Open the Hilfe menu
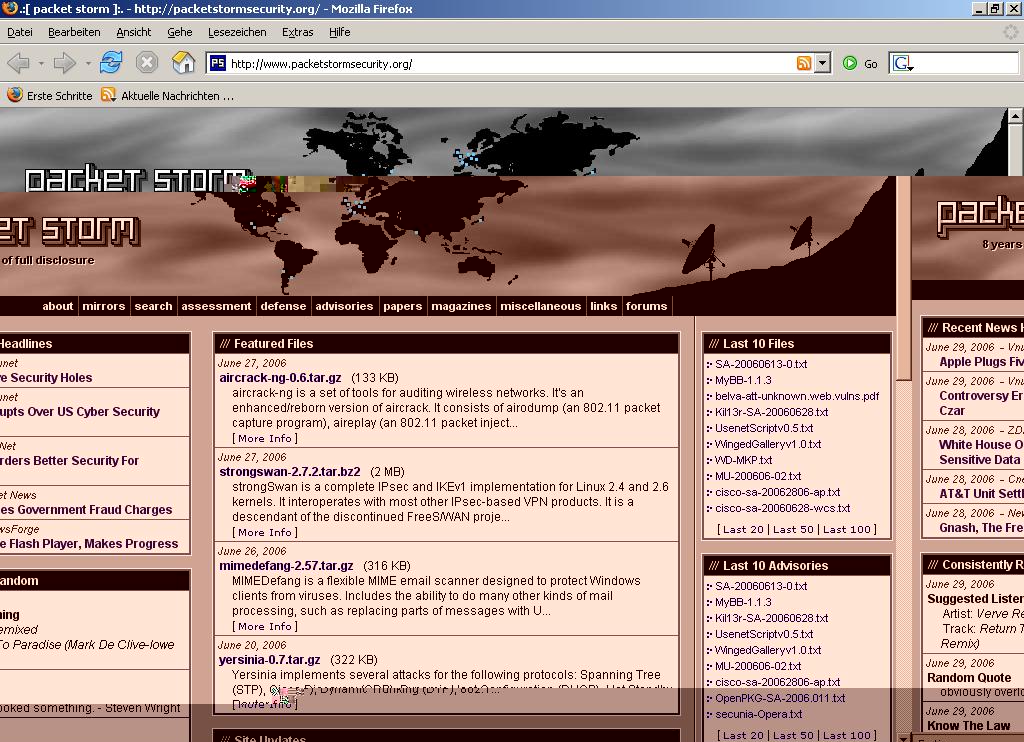 click(340, 32)
